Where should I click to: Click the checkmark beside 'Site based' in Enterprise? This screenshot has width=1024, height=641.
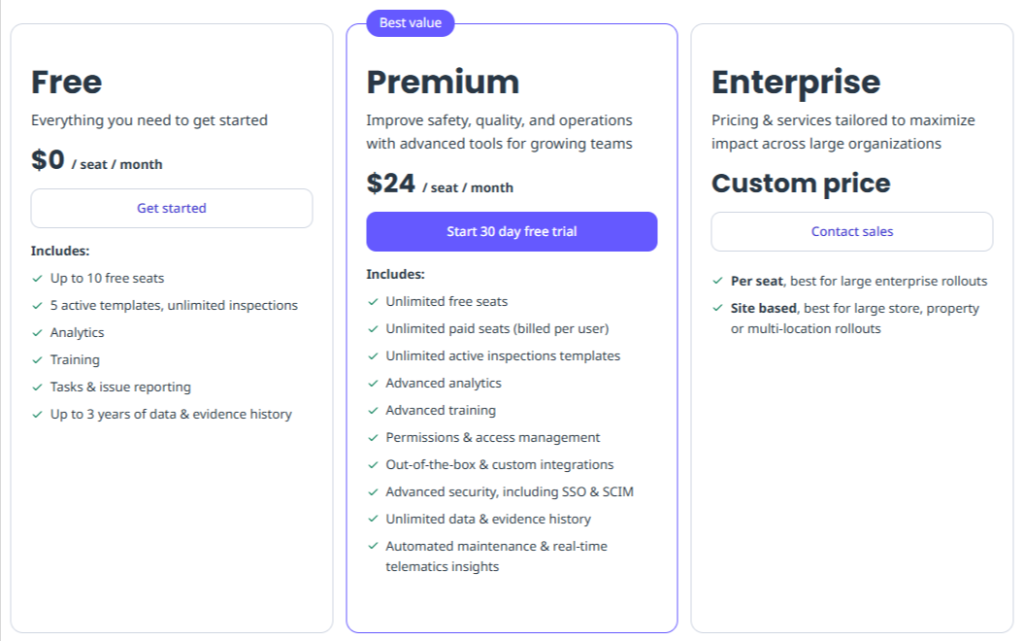pos(717,308)
